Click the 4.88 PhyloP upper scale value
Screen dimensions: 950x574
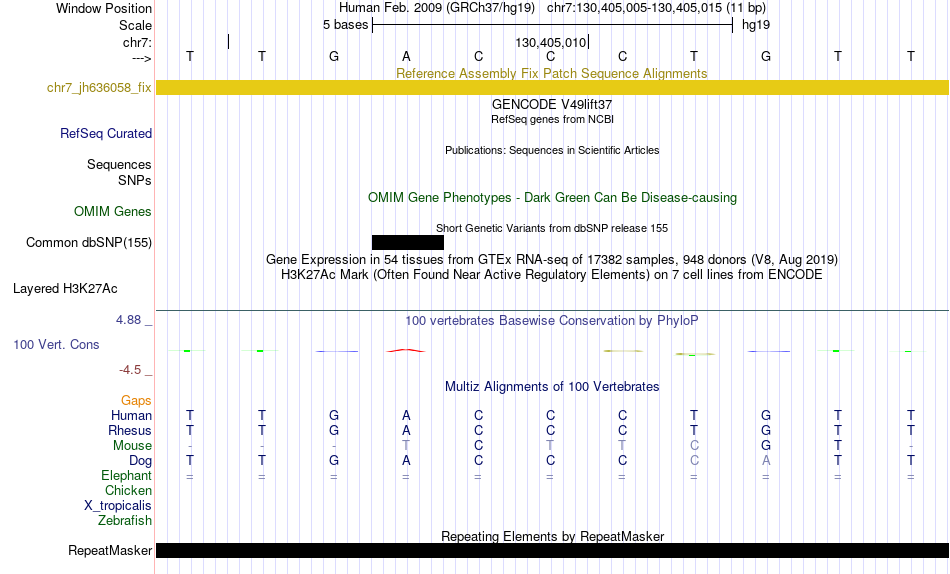pyautogui.click(x=128, y=320)
